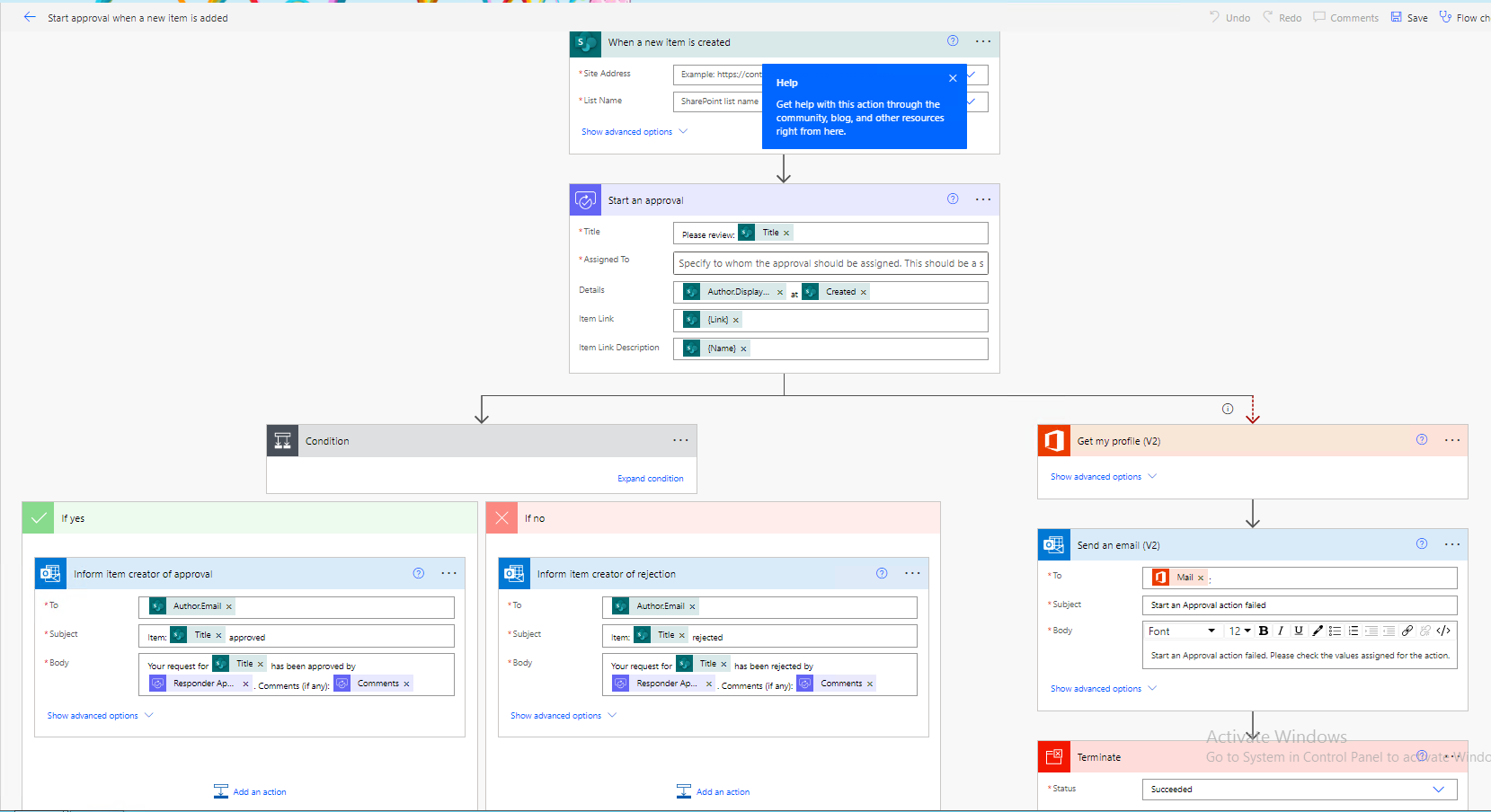1491x812 pixels.
Task: Open more options for Inform item creator of rejection
Action: [x=912, y=573]
